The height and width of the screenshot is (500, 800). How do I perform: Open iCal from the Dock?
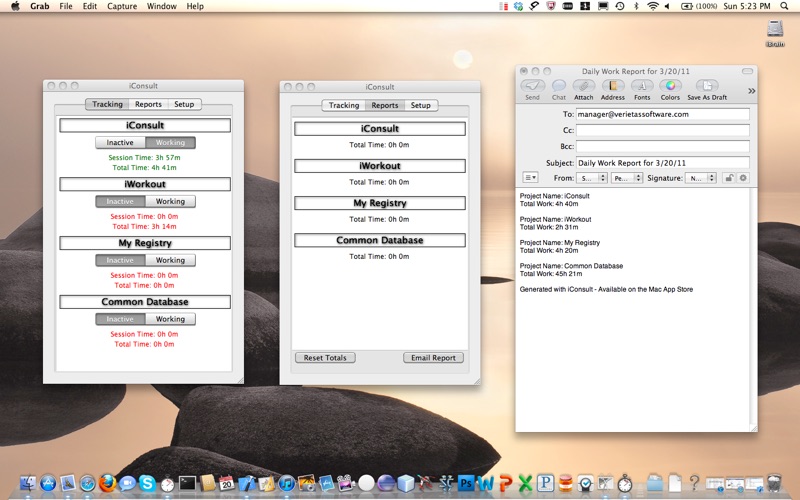click(x=227, y=483)
